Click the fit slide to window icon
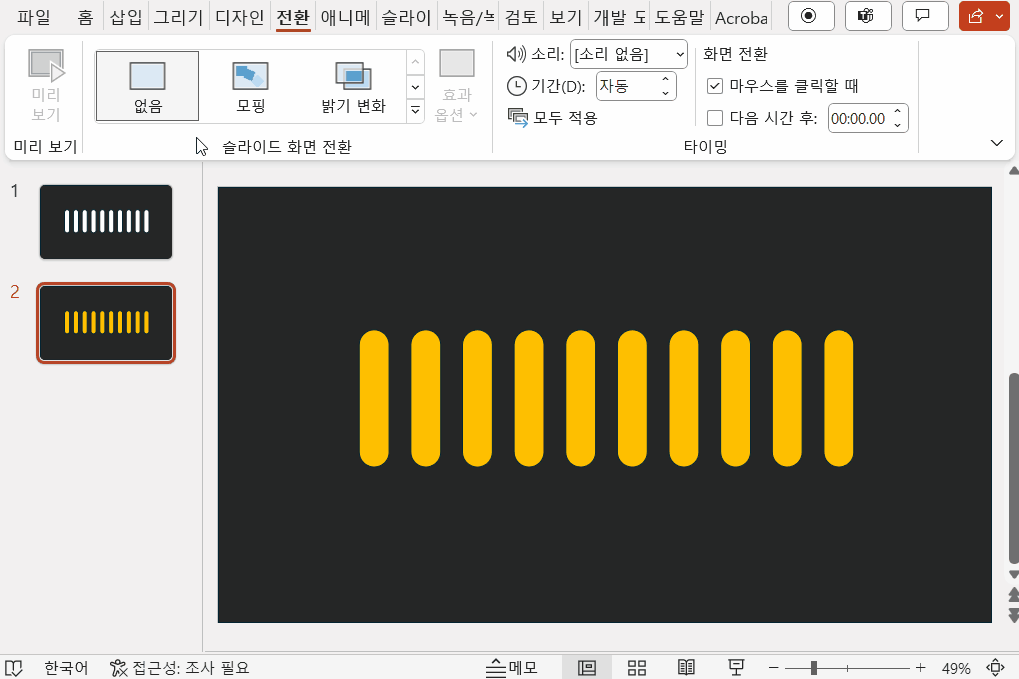Screen dimensions: 1019x679 996,667
